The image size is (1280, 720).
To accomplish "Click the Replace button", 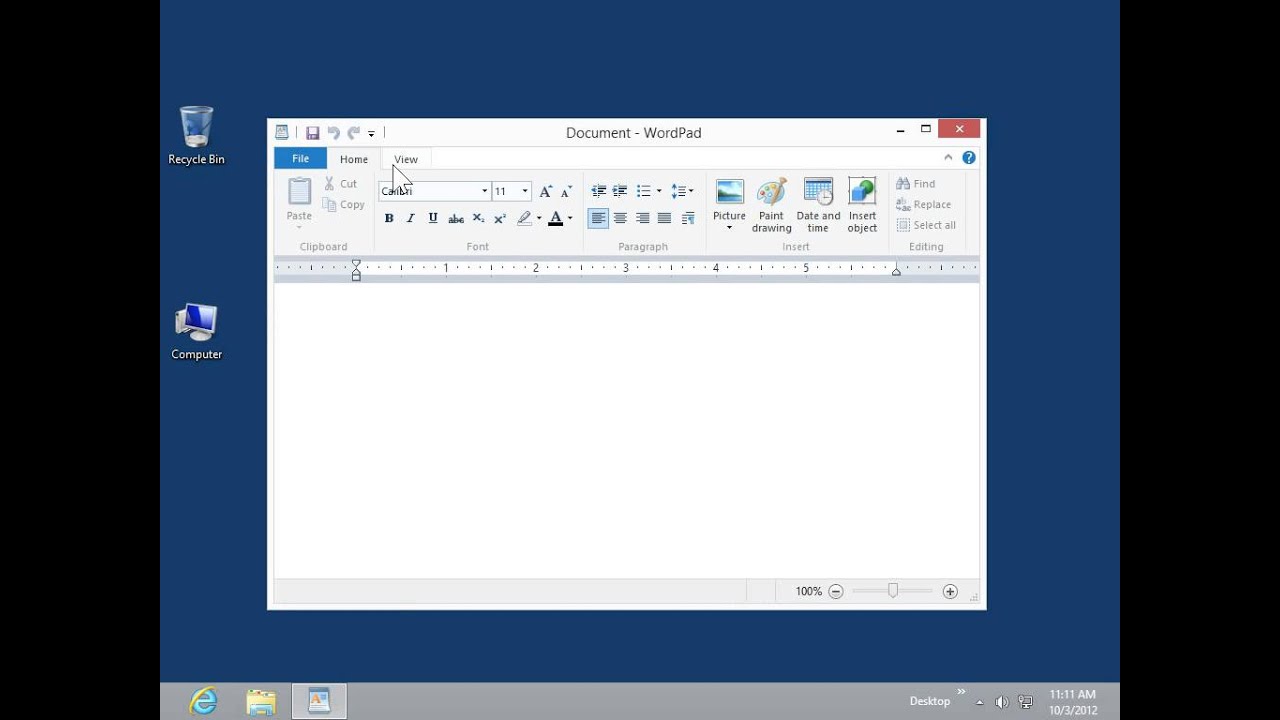I will 923,204.
